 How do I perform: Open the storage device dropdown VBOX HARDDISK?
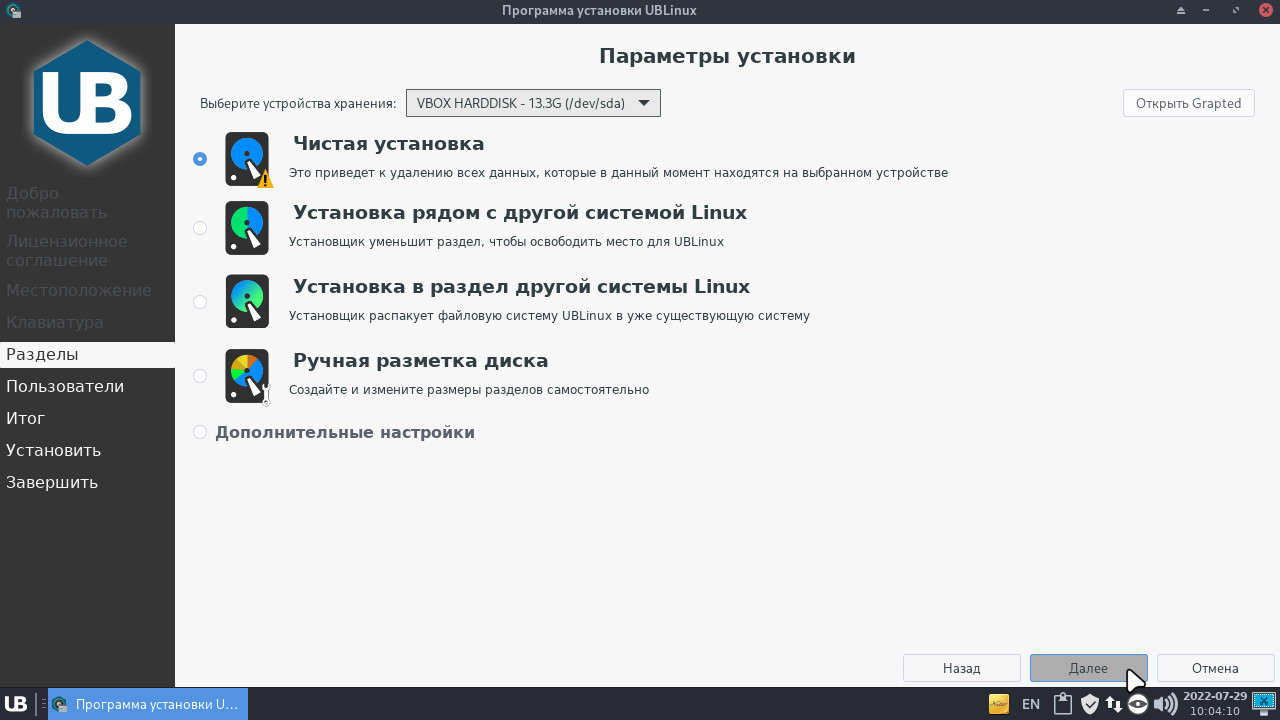point(533,103)
